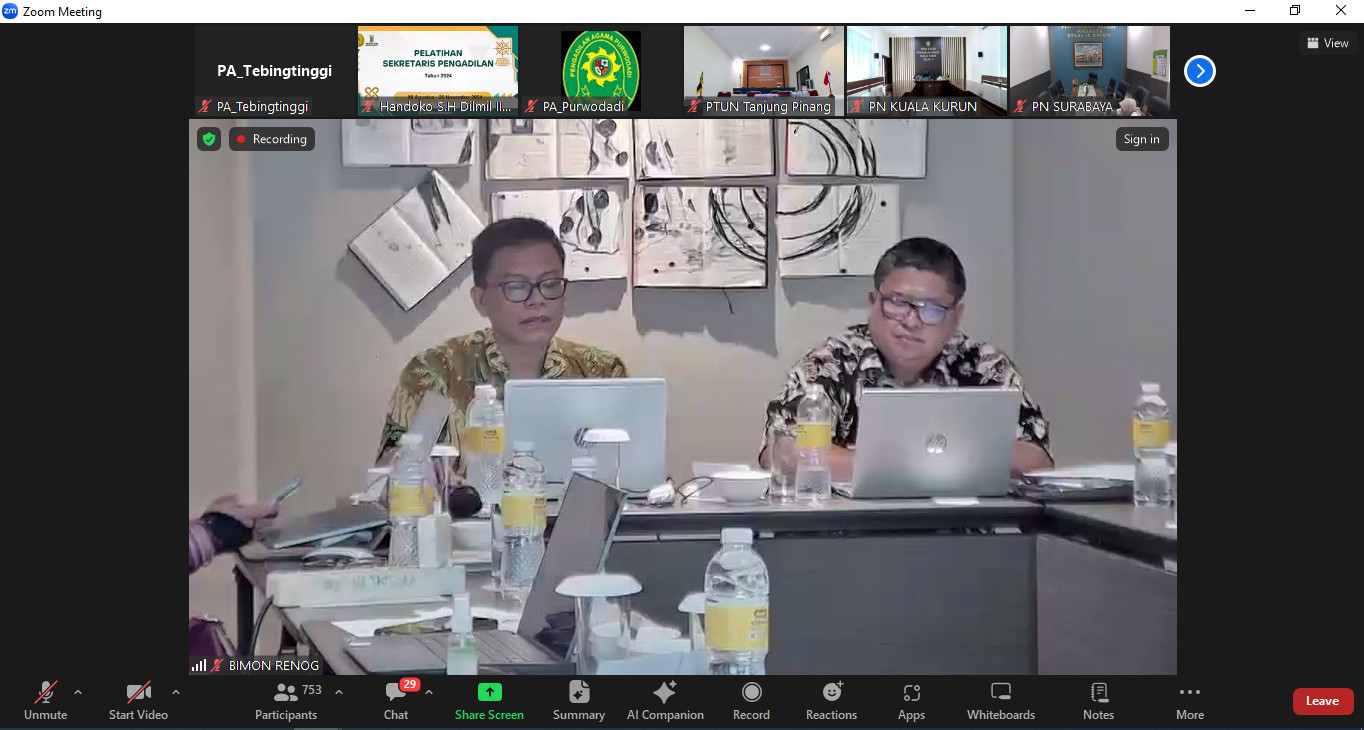Open the Reactions panel
The width and height of the screenshot is (1364, 730).
(x=831, y=700)
